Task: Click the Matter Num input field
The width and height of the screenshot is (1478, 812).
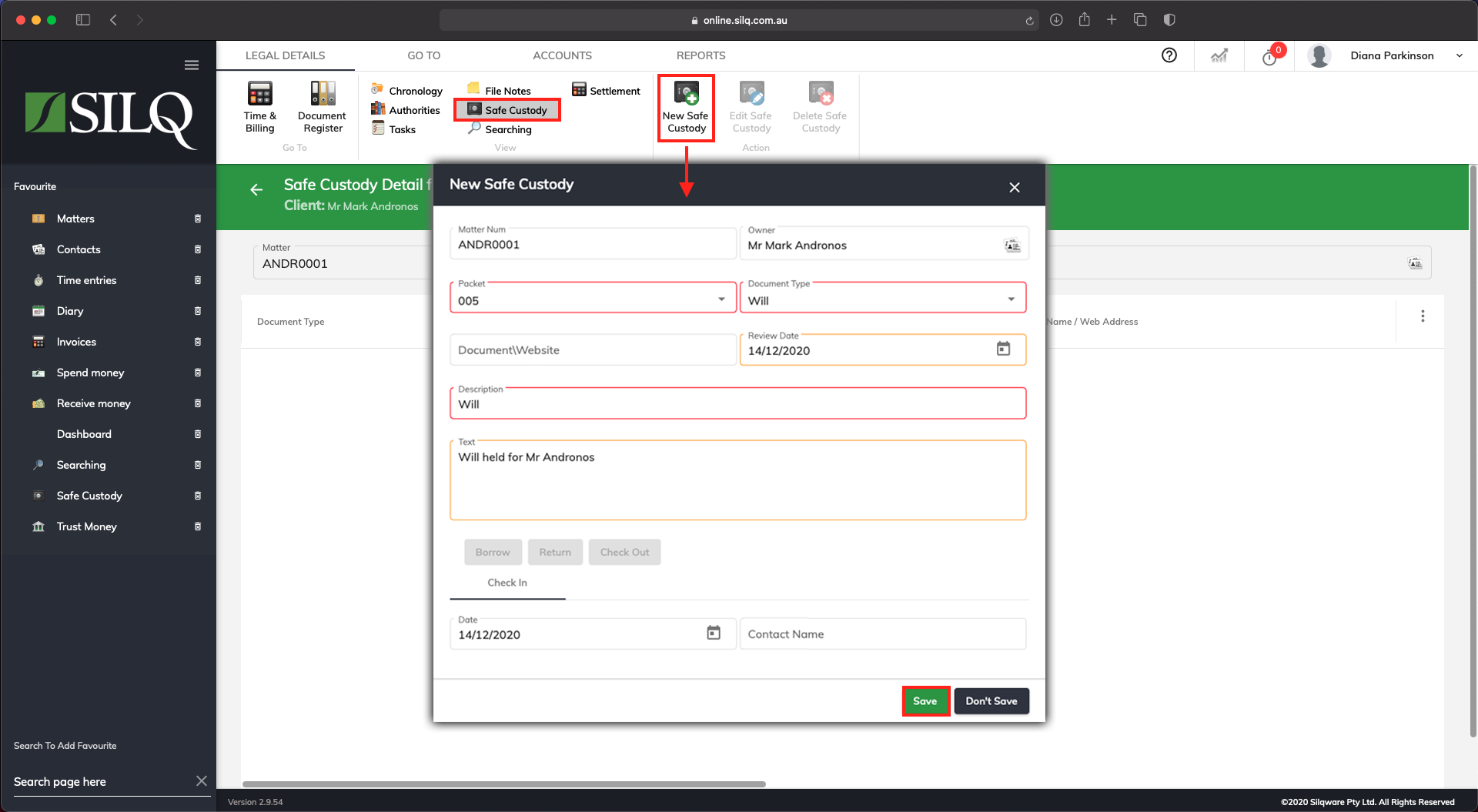Action: point(593,244)
